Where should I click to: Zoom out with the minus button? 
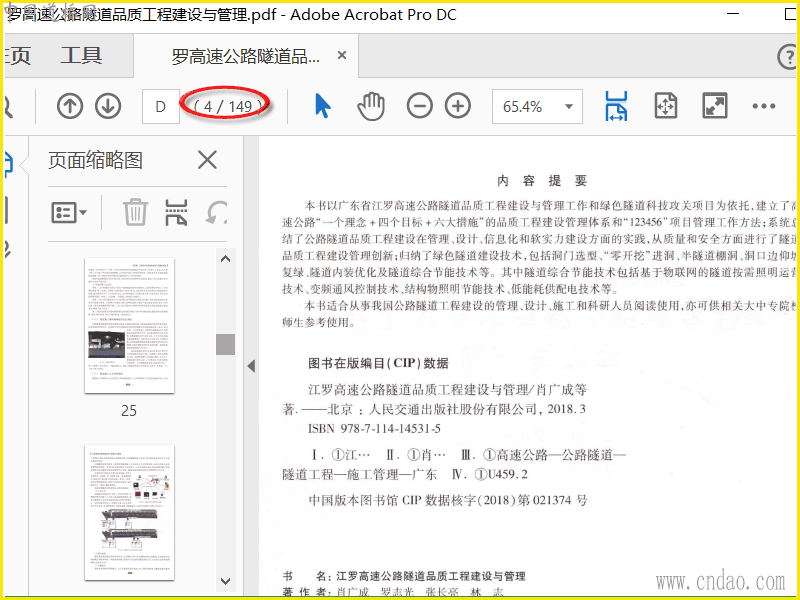(419, 106)
